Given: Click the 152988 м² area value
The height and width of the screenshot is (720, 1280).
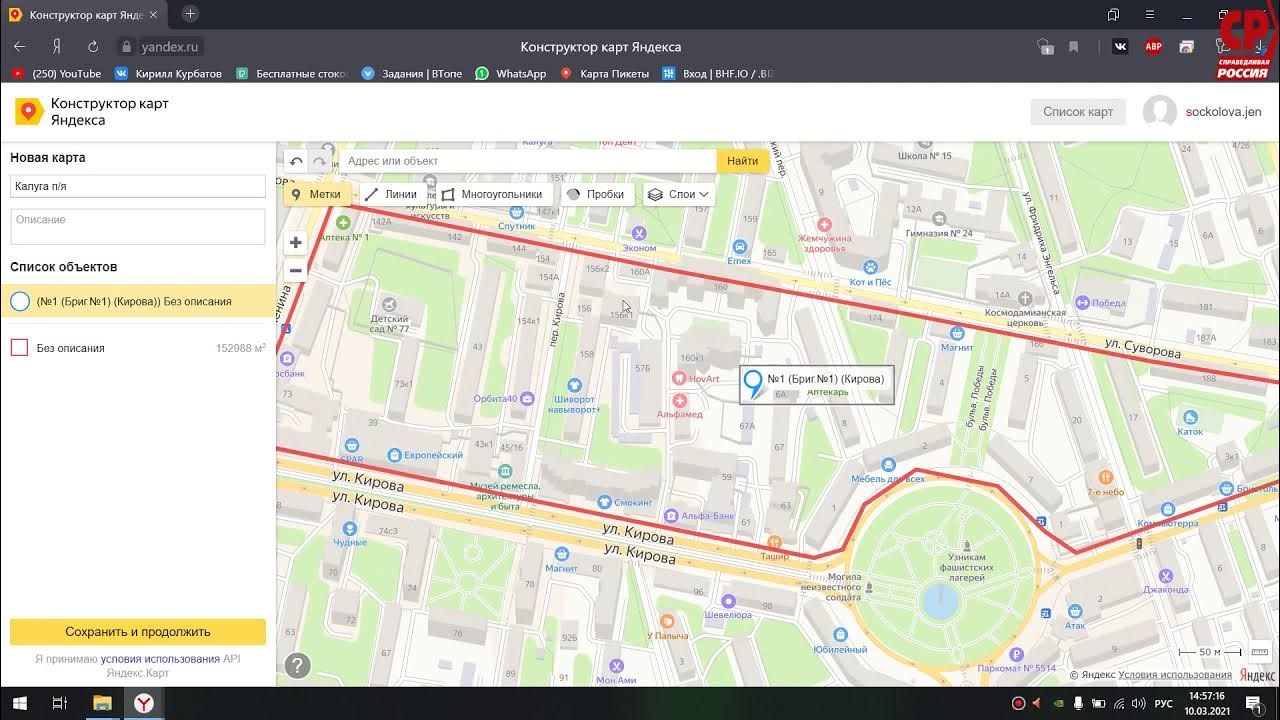Looking at the screenshot, I should click(241, 348).
